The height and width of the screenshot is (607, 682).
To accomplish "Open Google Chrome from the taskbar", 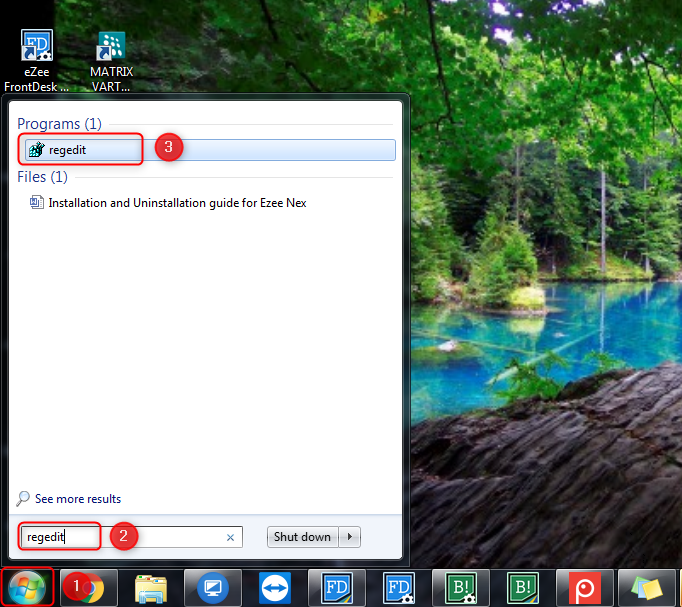I will coord(89,588).
